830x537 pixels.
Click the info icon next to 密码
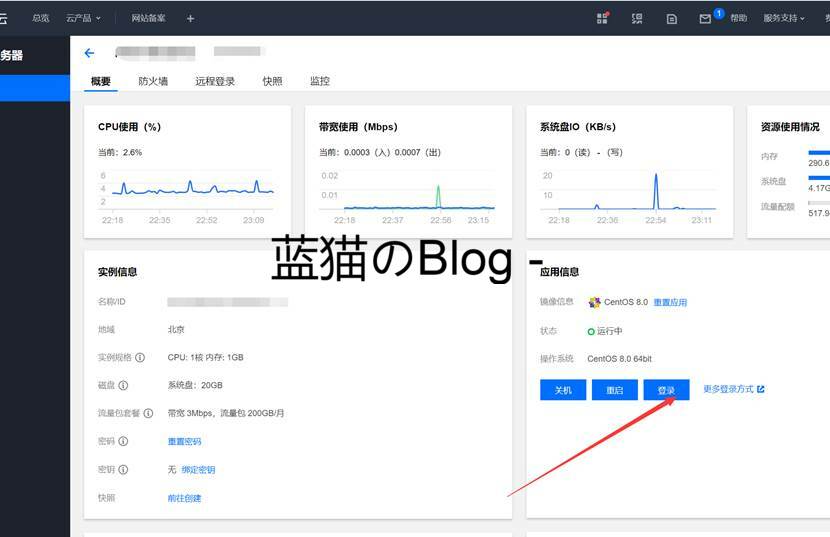coord(123,441)
